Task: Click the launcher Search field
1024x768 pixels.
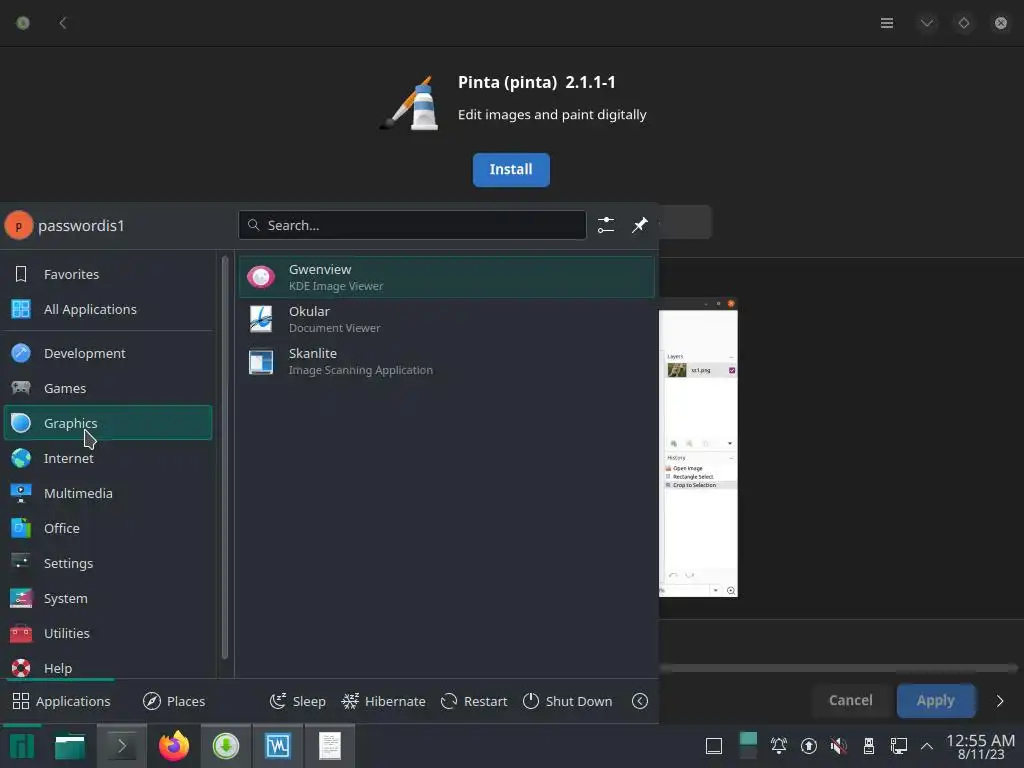Action: tap(412, 225)
